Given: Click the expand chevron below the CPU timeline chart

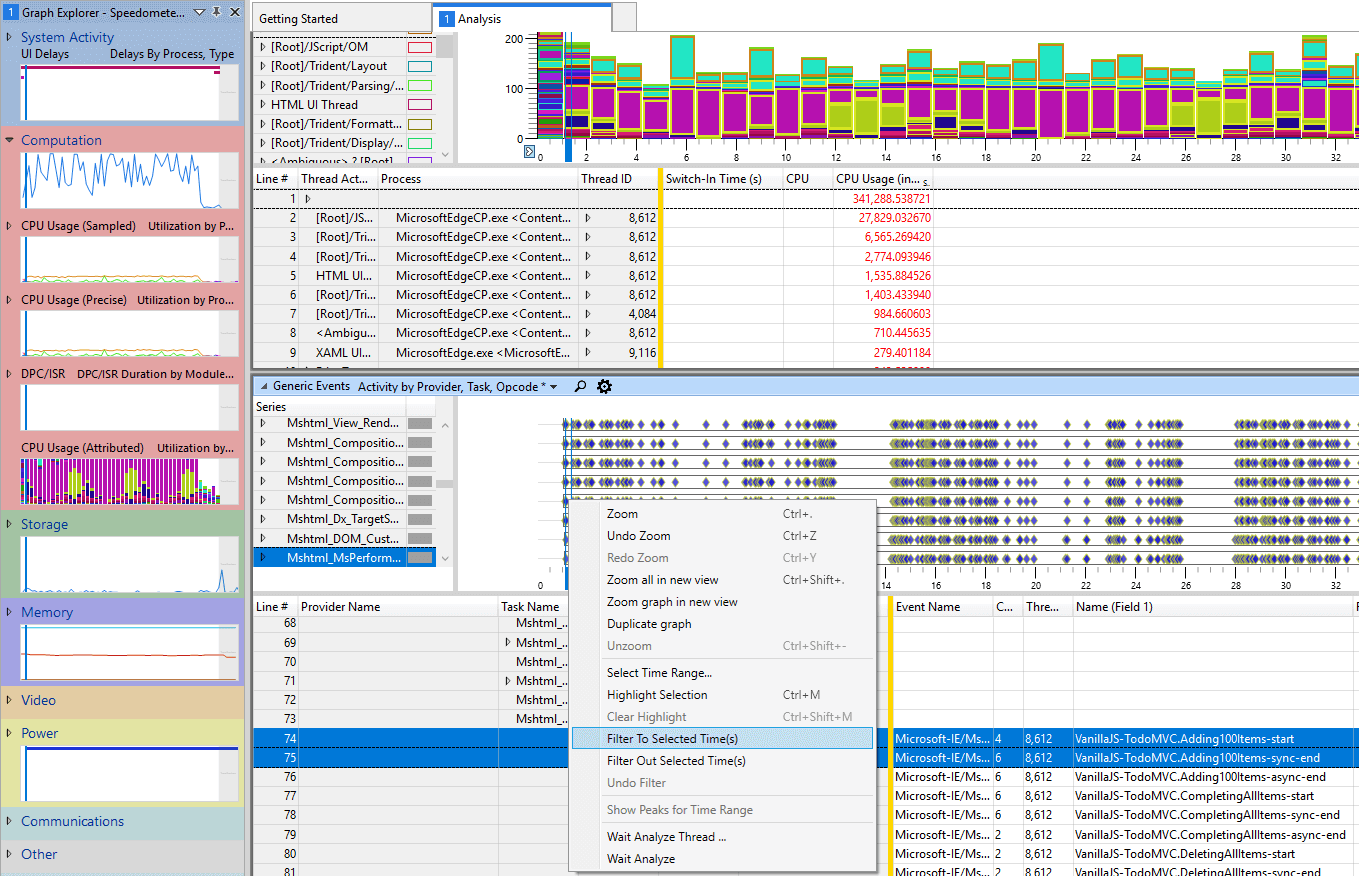Looking at the screenshot, I should 530,149.
